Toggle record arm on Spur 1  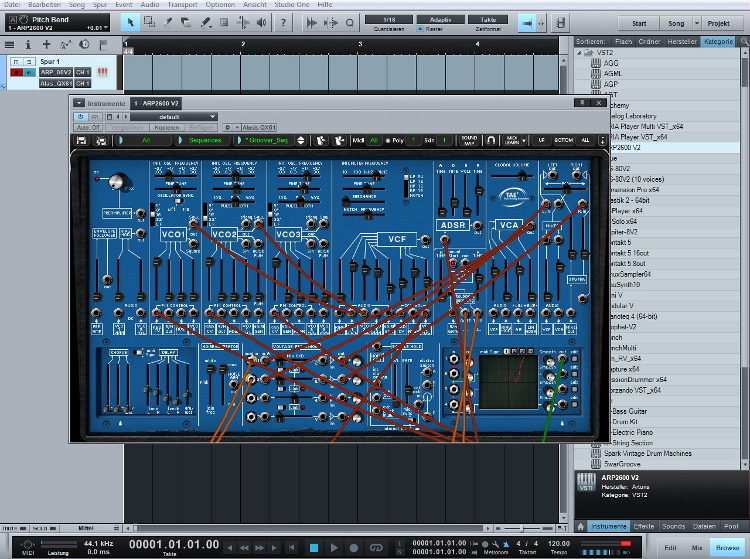click(16, 72)
